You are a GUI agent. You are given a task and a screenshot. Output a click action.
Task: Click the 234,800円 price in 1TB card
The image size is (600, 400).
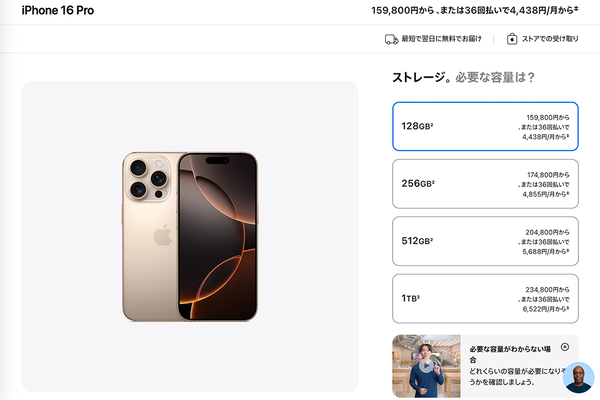point(547,290)
